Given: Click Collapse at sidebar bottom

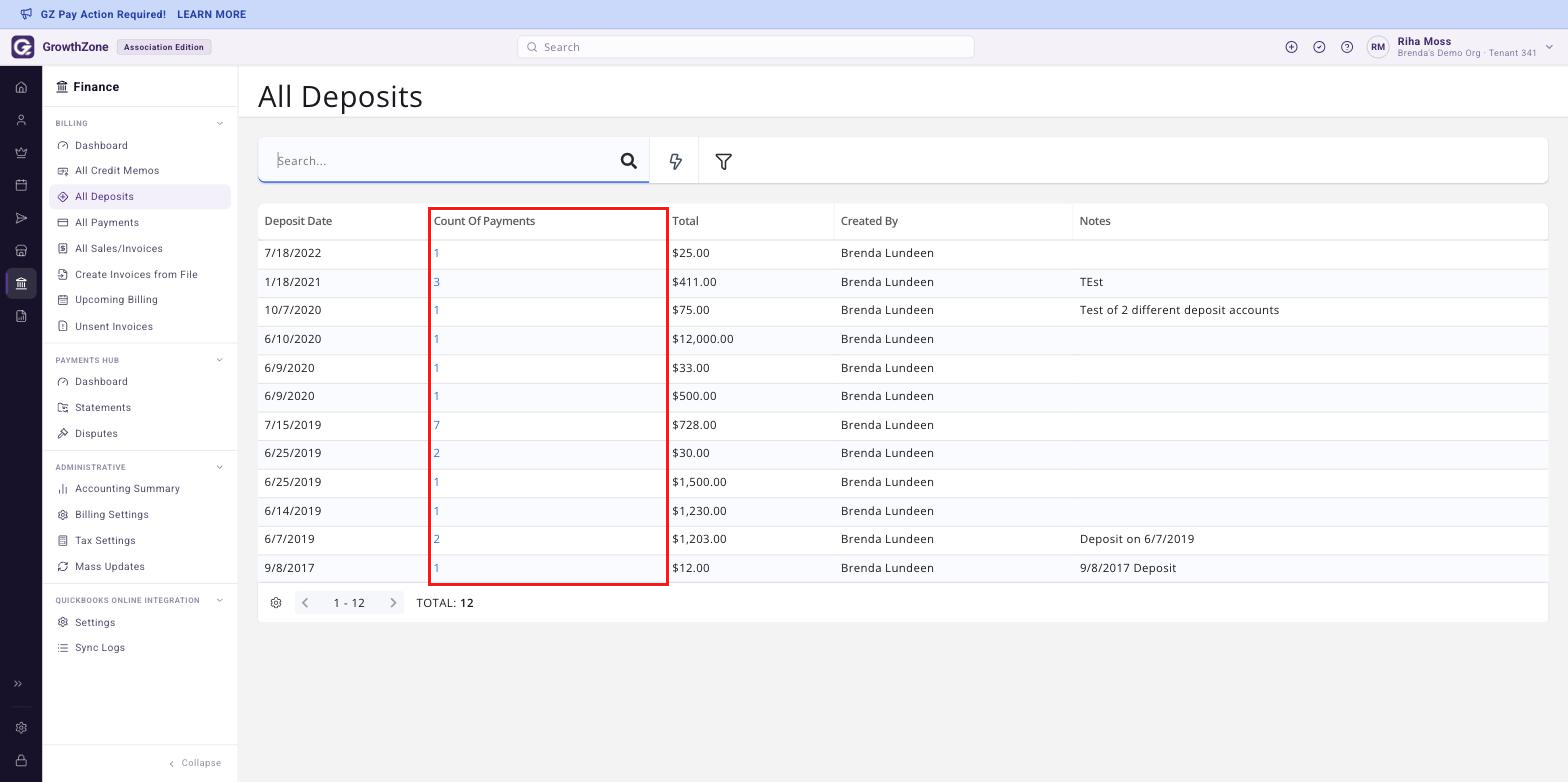Looking at the screenshot, I should 195,763.
